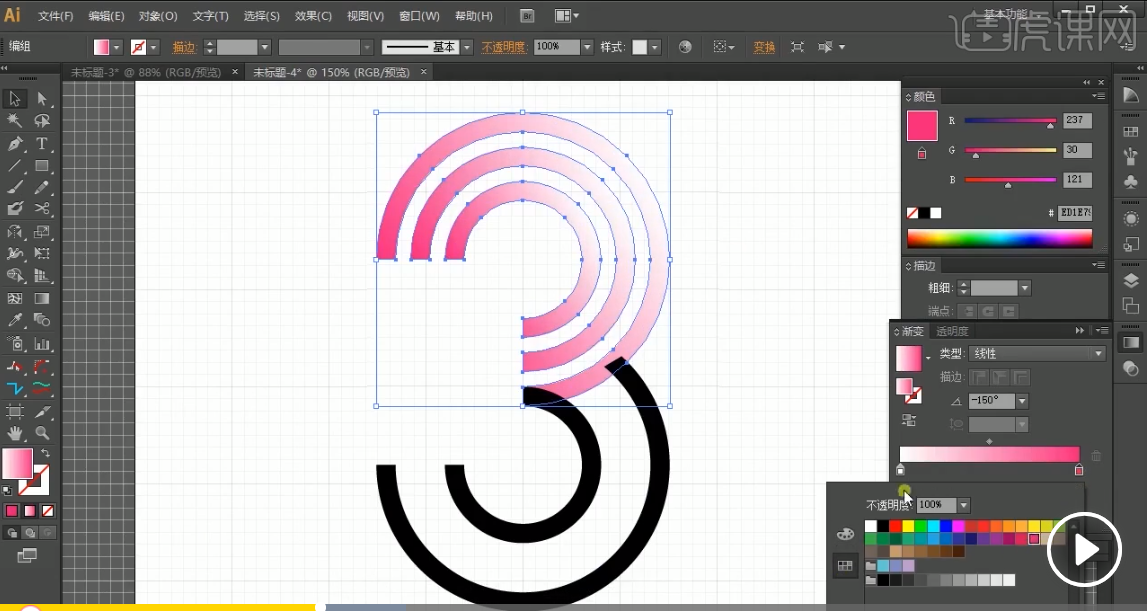Select the Direct Selection tool

tap(42, 99)
